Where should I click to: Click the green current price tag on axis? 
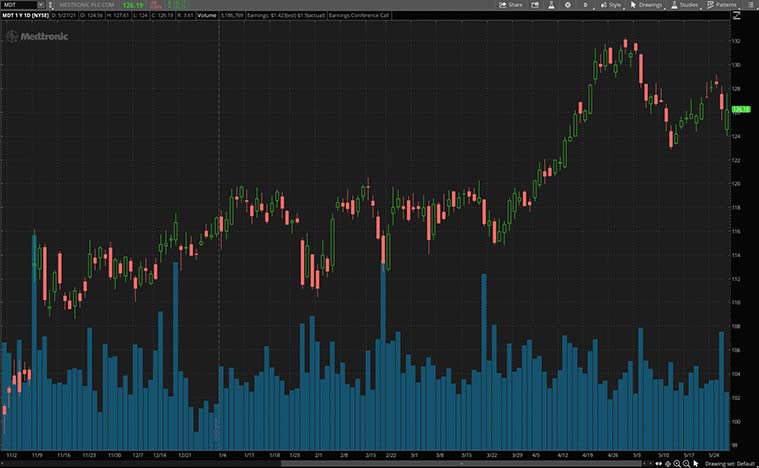click(741, 109)
